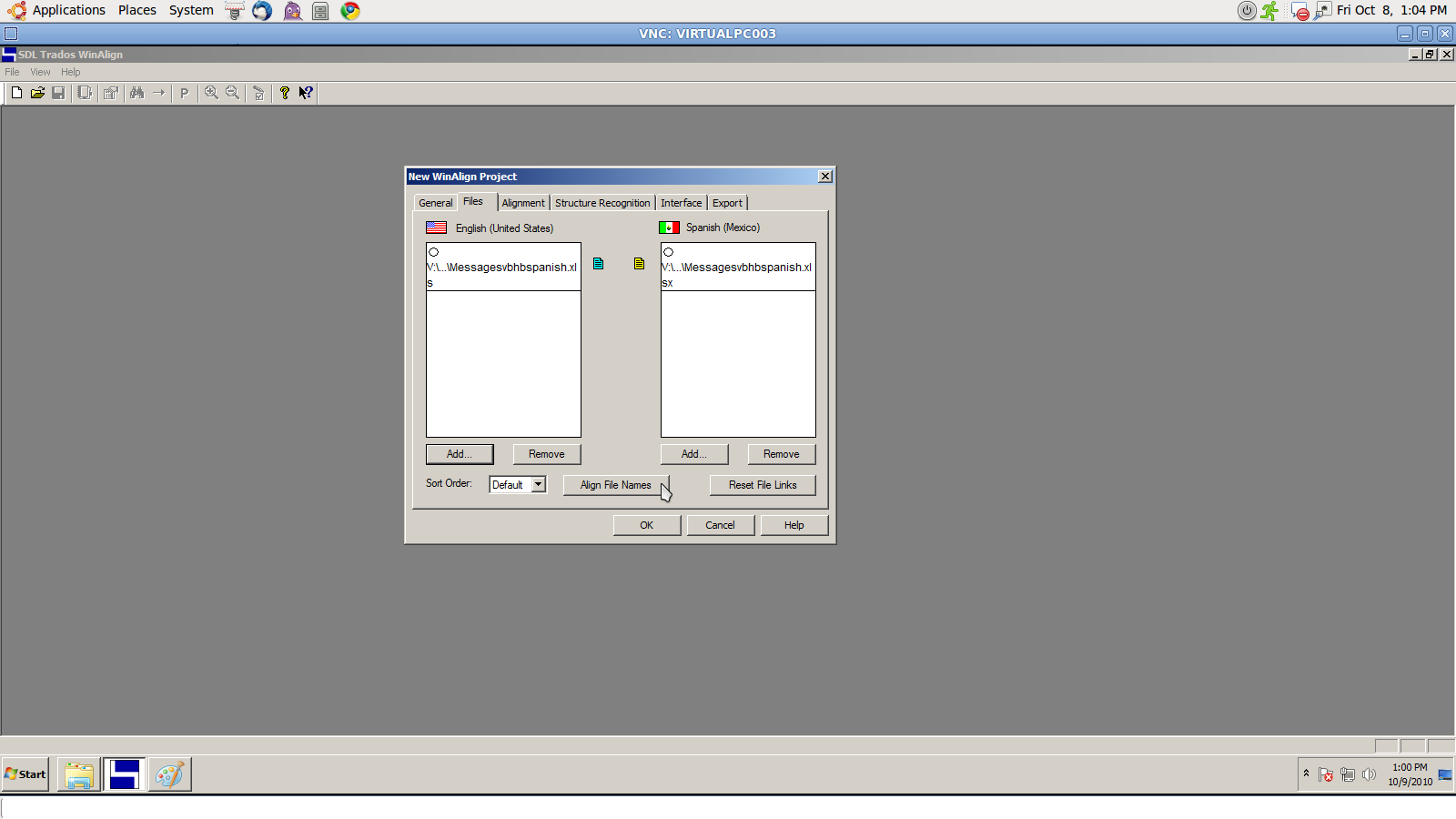Click the Reset File Links button
Screen dimensions: 1456x819
pos(763,485)
